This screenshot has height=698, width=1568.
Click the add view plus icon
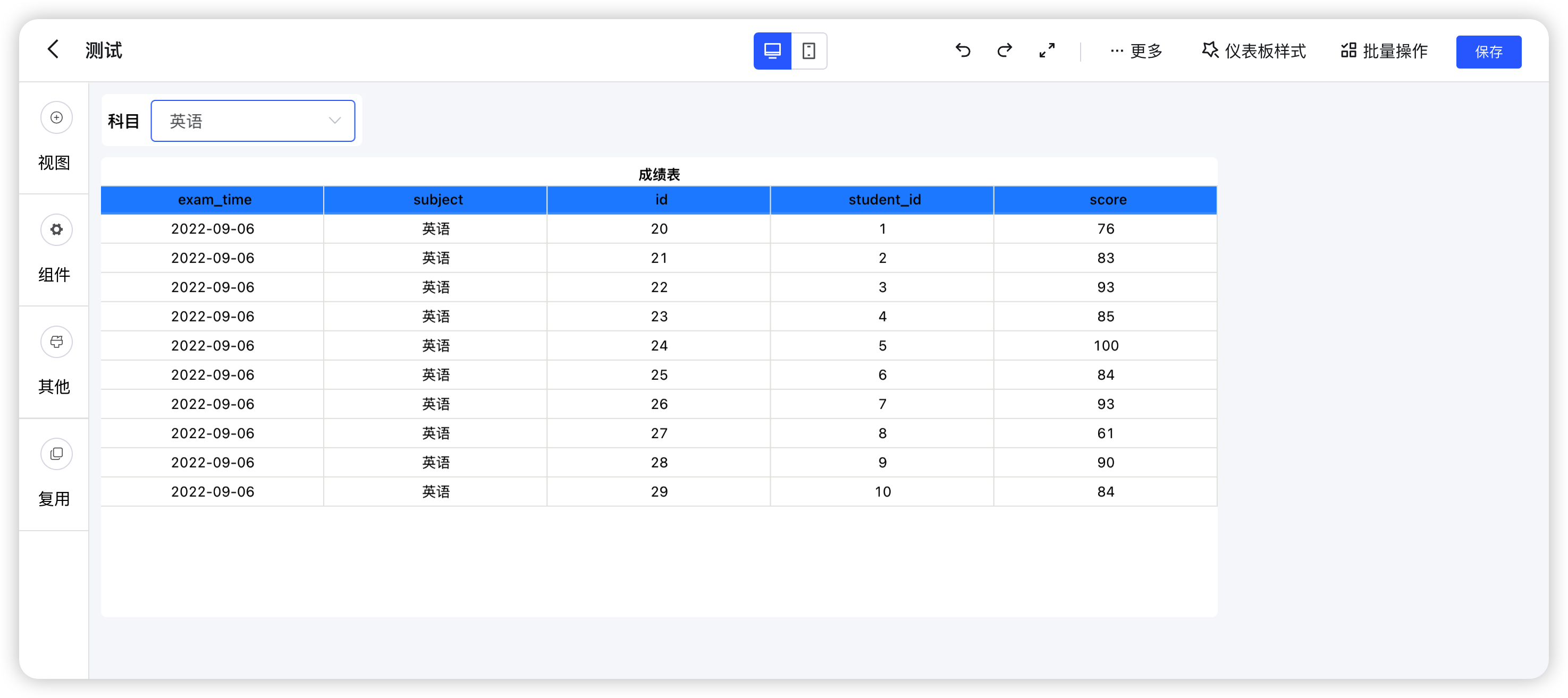point(56,117)
